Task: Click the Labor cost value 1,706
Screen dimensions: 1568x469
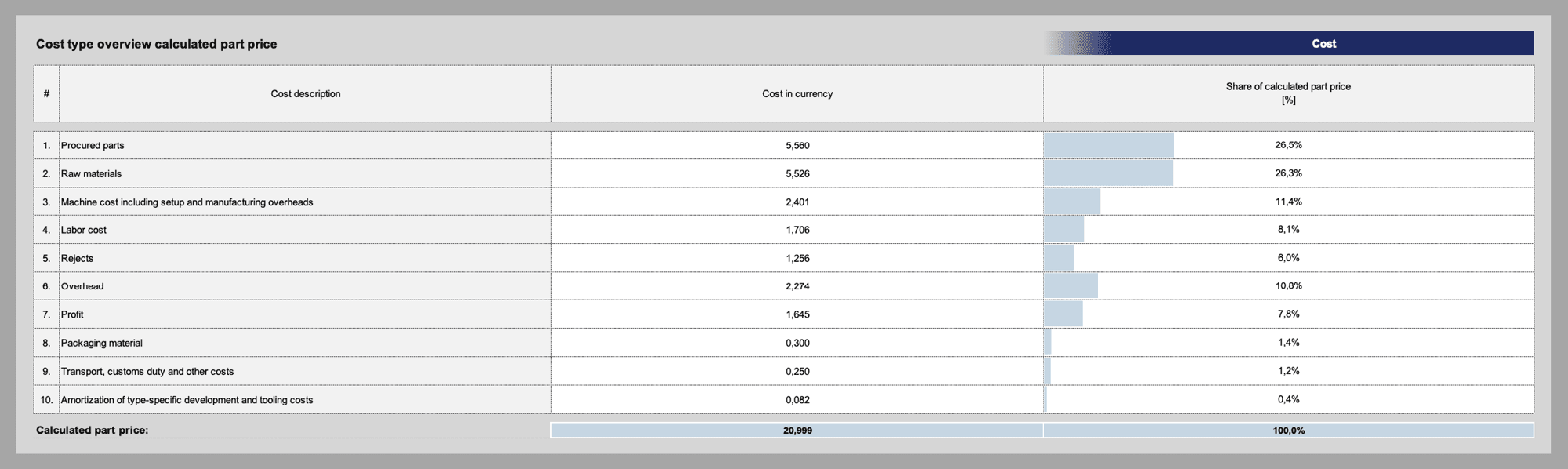Action: (797, 231)
